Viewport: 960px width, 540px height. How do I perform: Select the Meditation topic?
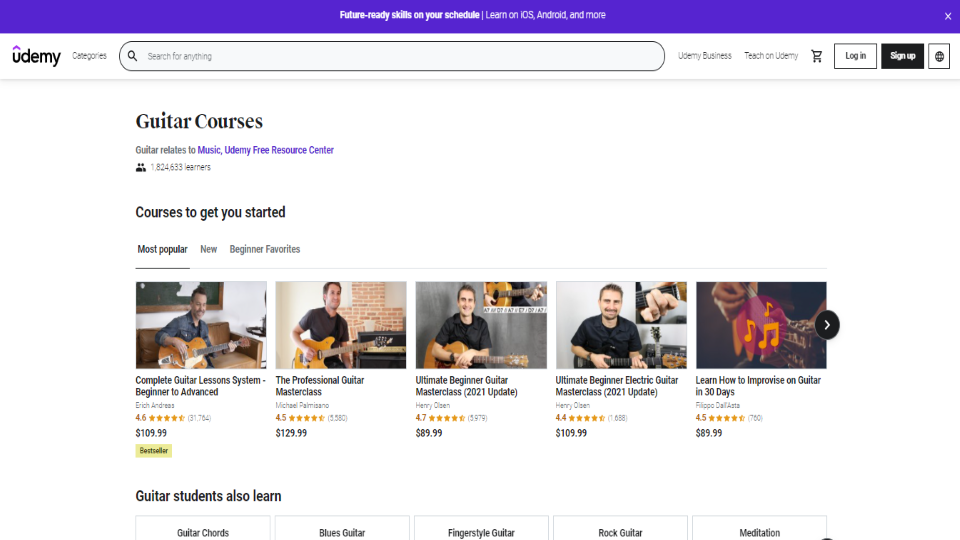coord(760,528)
